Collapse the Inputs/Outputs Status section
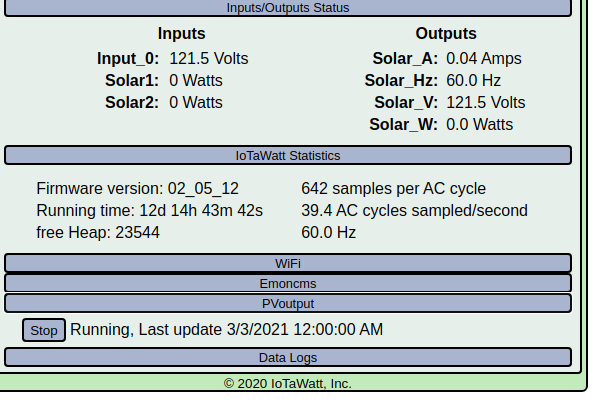 click(x=288, y=8)
